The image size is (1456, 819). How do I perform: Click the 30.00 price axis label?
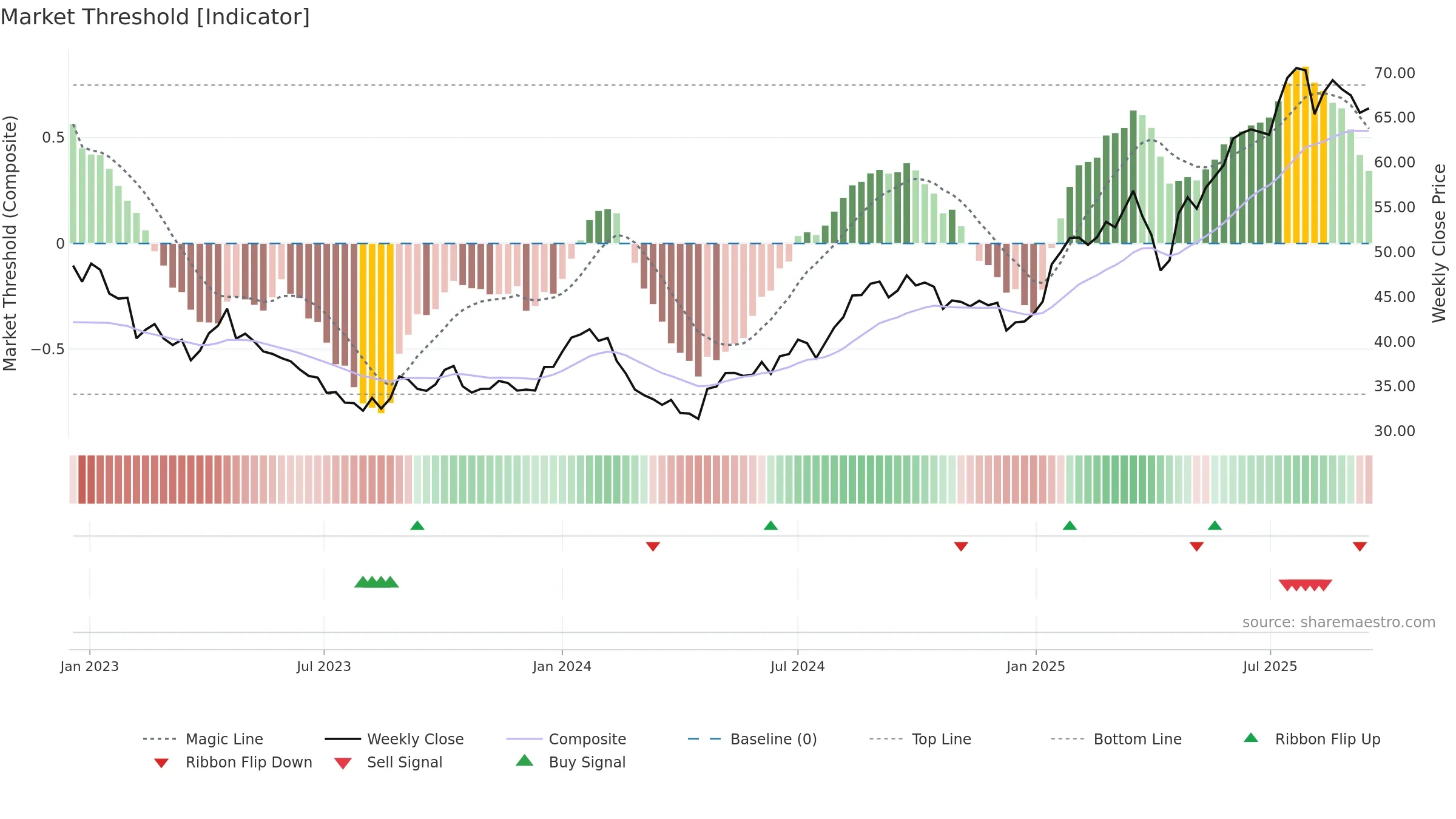pyautogui.click(x=1395, y=431)
